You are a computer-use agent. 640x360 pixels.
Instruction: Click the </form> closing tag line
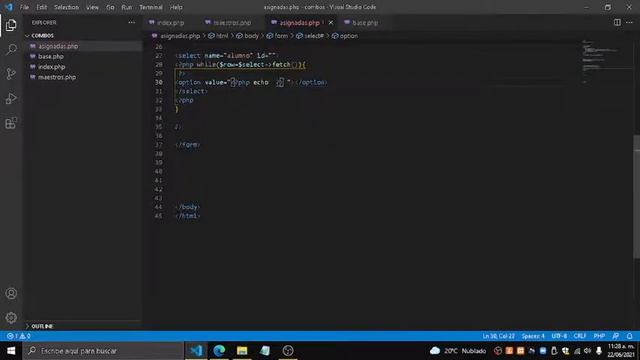[188, 144]
